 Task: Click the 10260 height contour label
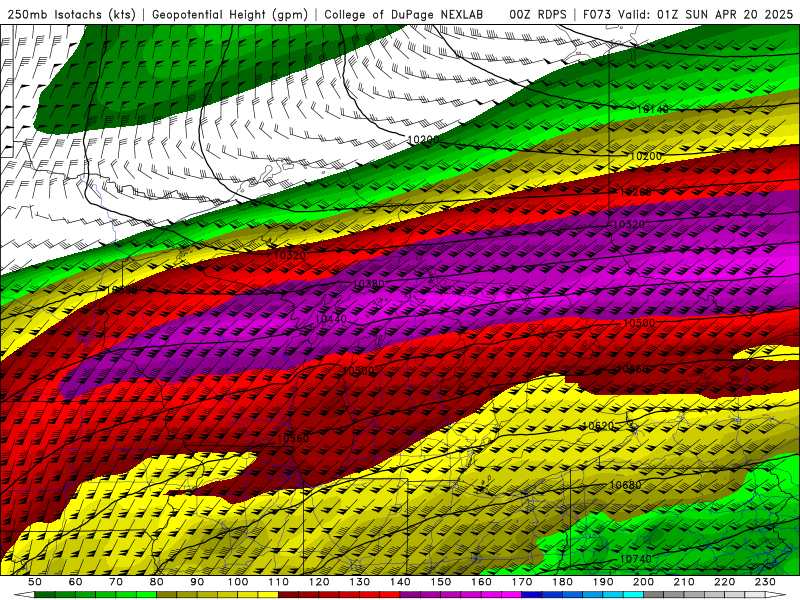[636, 192]
